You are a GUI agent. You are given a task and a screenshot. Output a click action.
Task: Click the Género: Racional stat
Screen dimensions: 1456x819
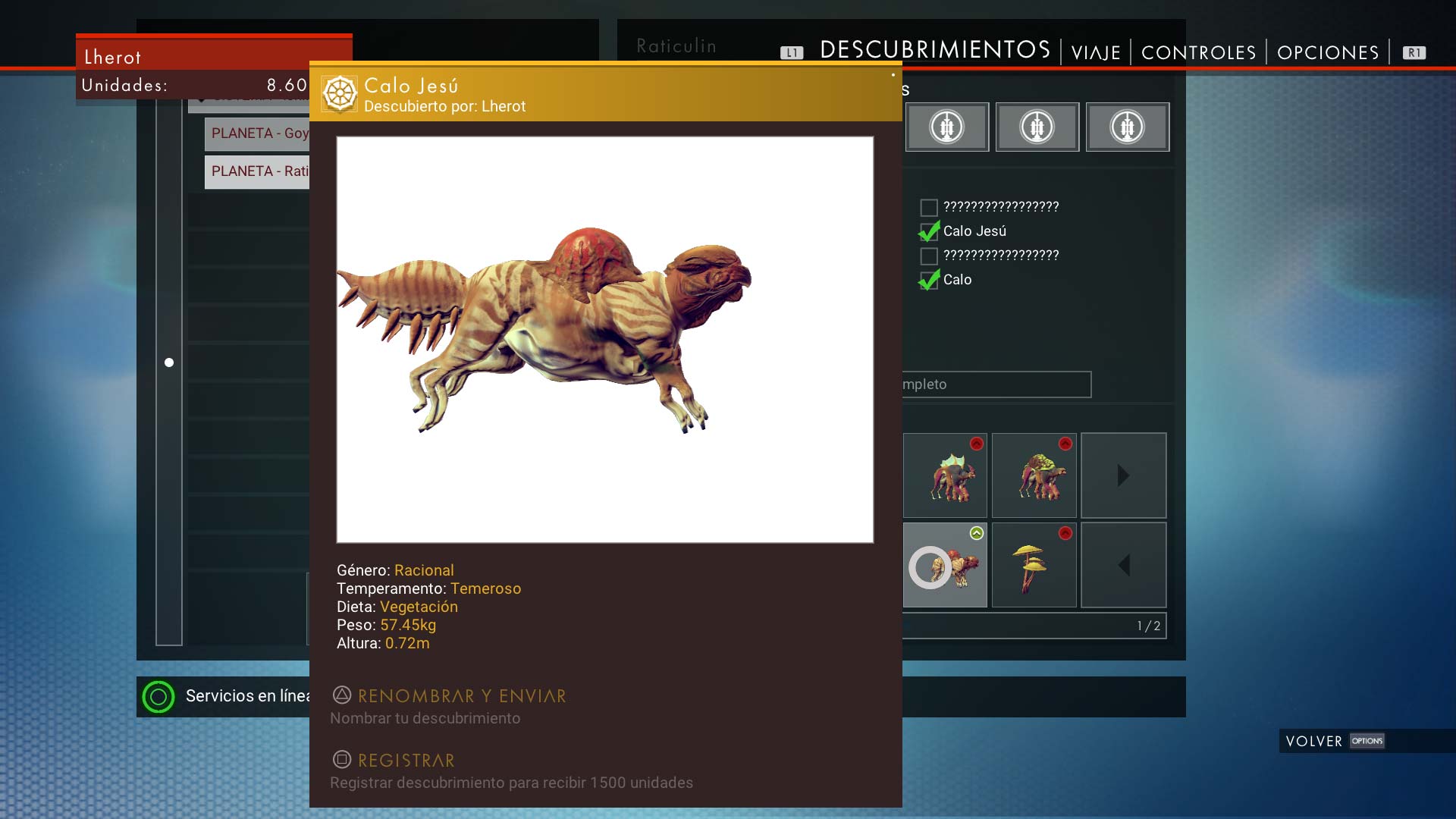[395, 570]
